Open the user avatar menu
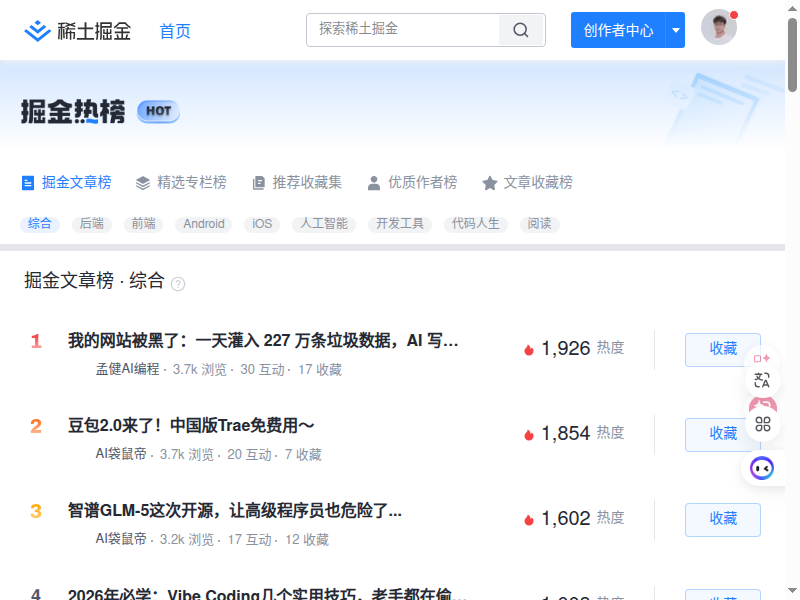 pos(718,28)
